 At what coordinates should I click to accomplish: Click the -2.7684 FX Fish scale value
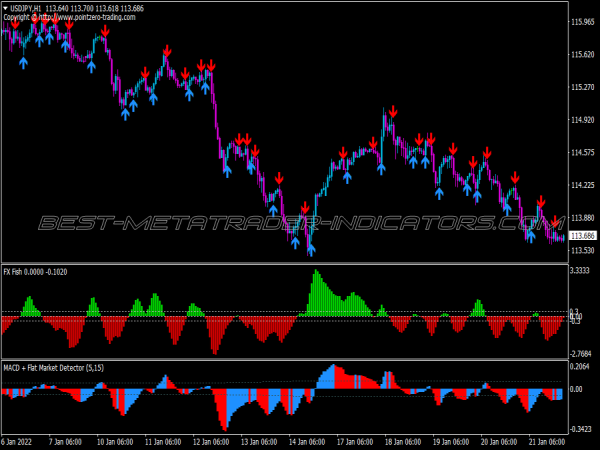tap(580, 353)
